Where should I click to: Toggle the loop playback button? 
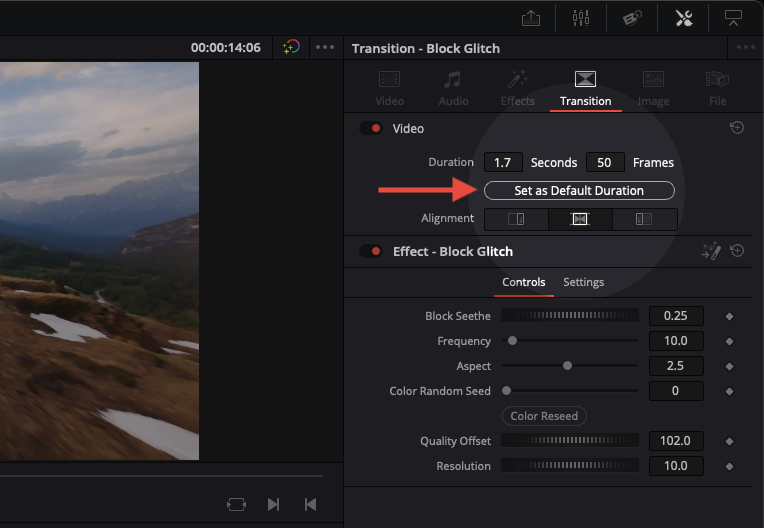(236, 505)
